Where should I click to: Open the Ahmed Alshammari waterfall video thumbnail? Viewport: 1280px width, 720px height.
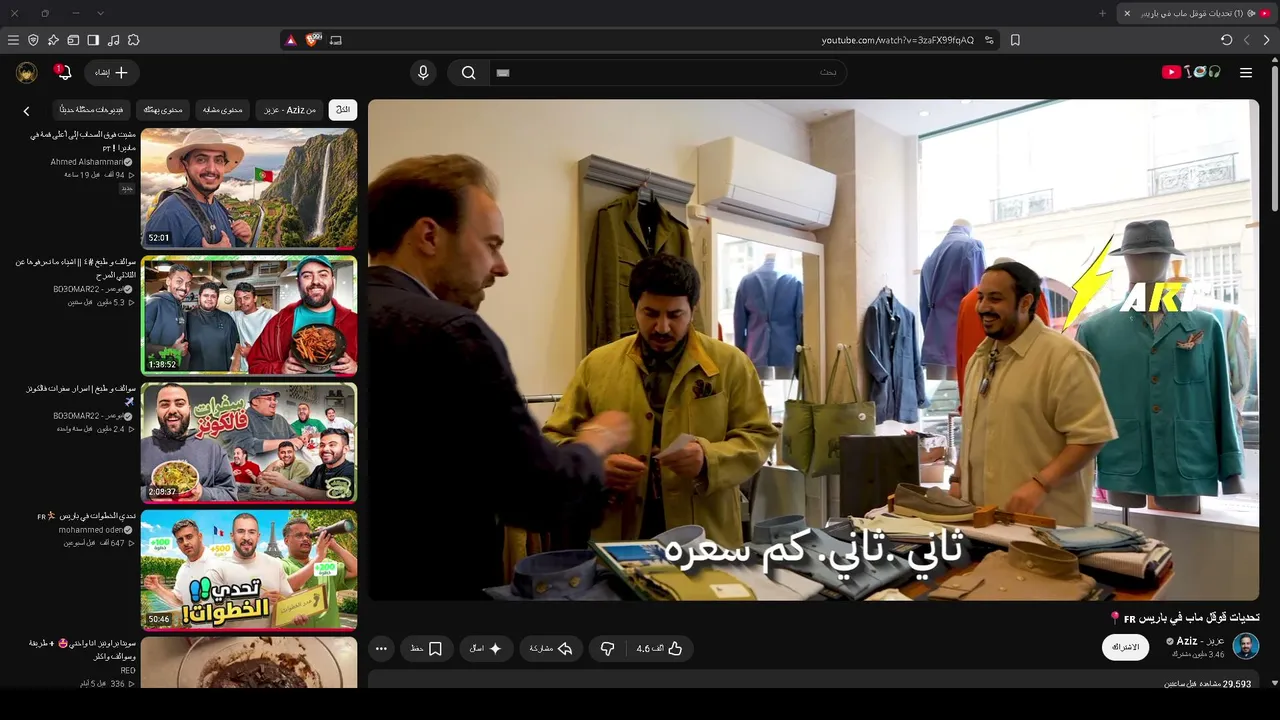[x=249, y=188]
